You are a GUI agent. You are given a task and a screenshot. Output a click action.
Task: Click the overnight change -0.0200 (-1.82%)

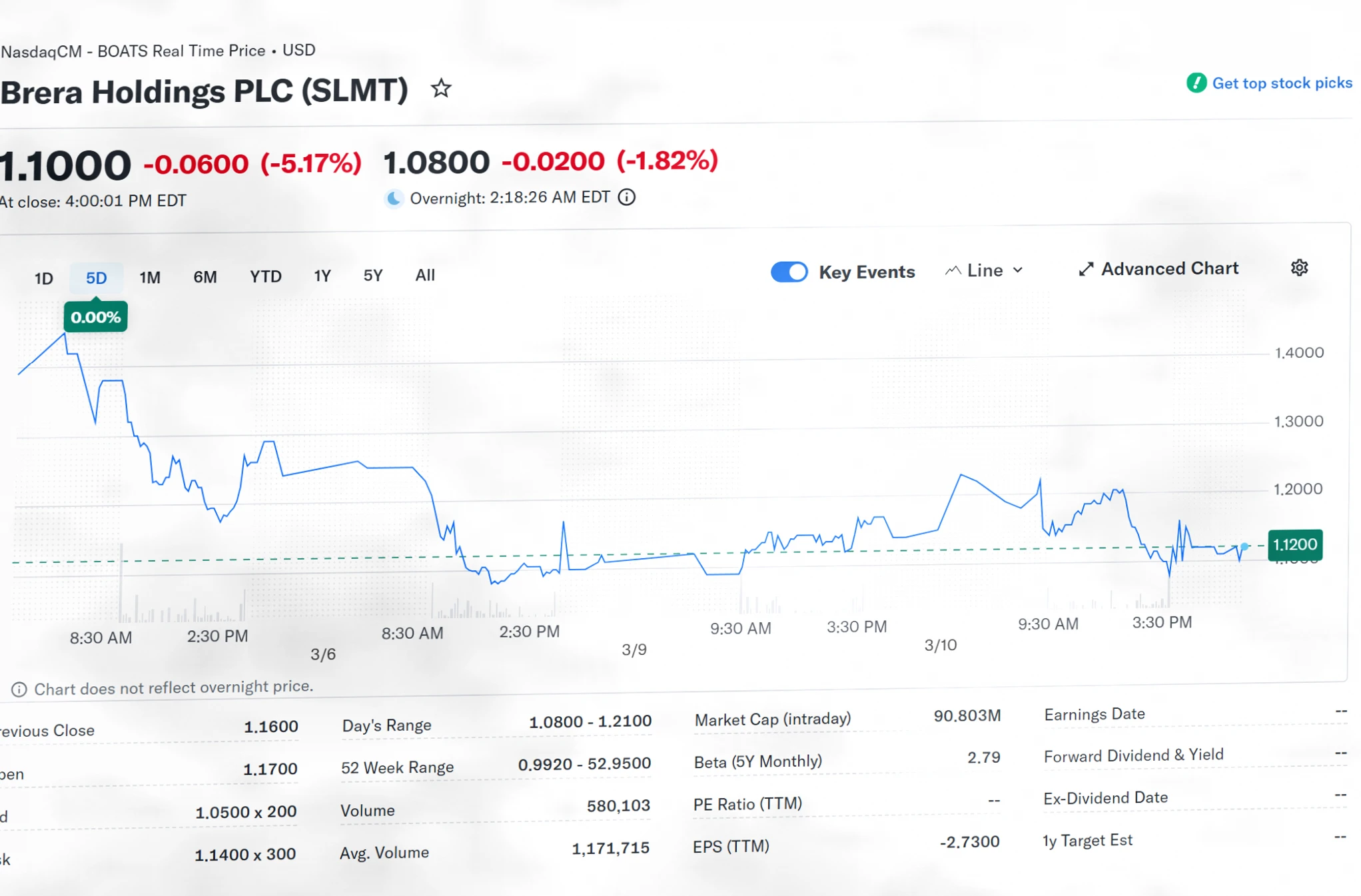tap(610, 161)
